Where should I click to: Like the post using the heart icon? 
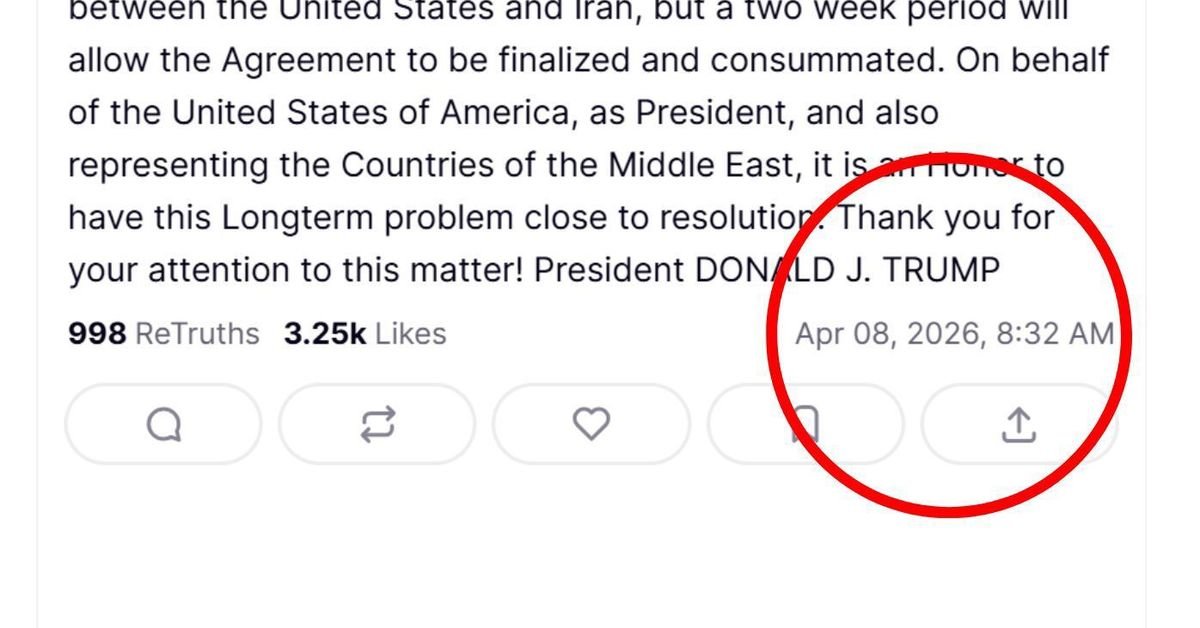tap(591, 425)
